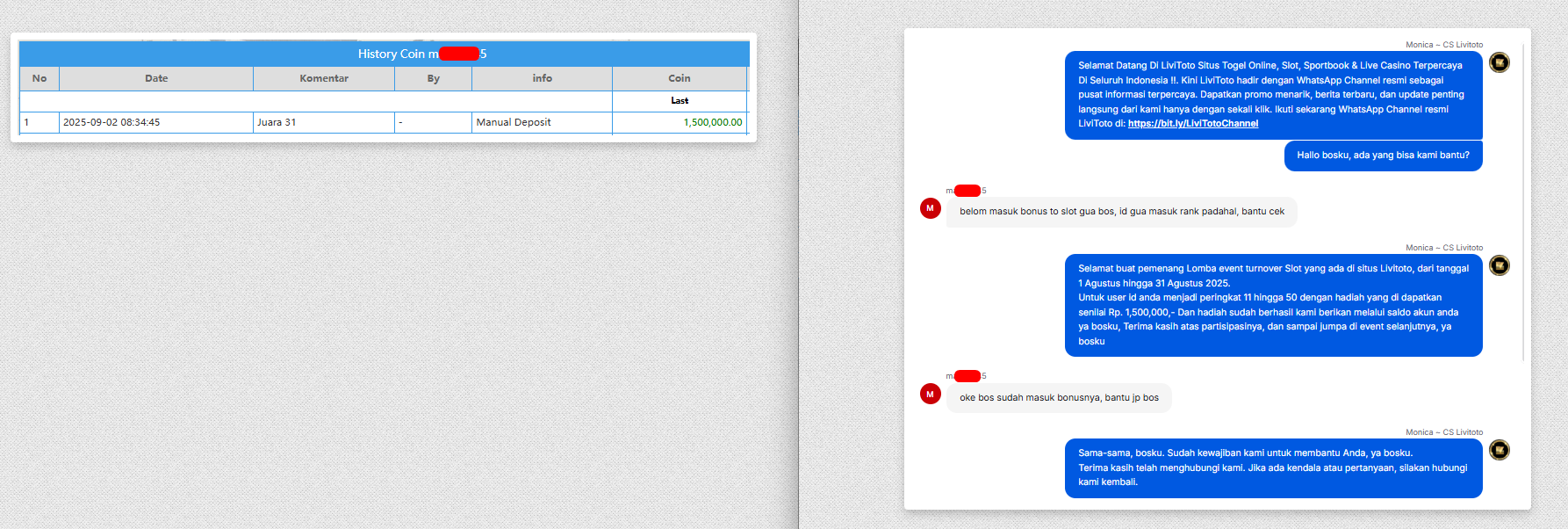Click the 'Sama-sama, bosku' reply bubble
Screen dimensions: 1568x529
(1274, 468)
